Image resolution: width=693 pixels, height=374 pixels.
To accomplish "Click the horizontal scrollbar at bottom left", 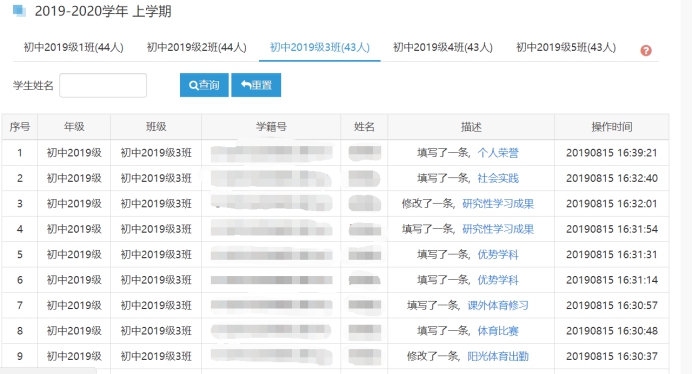I will click(x=48, y=370).
